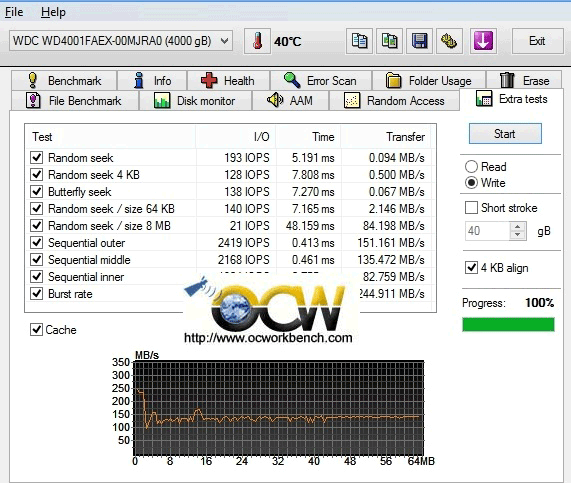Open the Random Access tab
Image resolution: width=571 pixels, height=483 pixels.
tap(394, 101)
